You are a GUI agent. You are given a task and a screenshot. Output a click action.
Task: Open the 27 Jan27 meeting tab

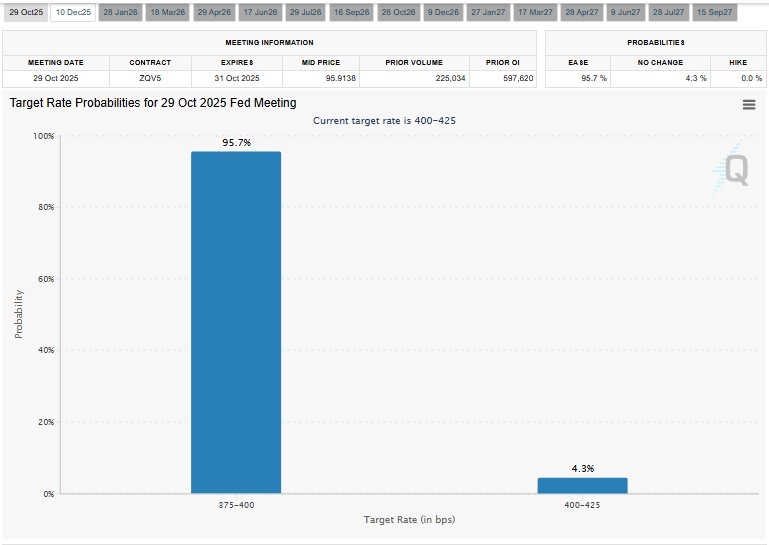coord(490,12)
